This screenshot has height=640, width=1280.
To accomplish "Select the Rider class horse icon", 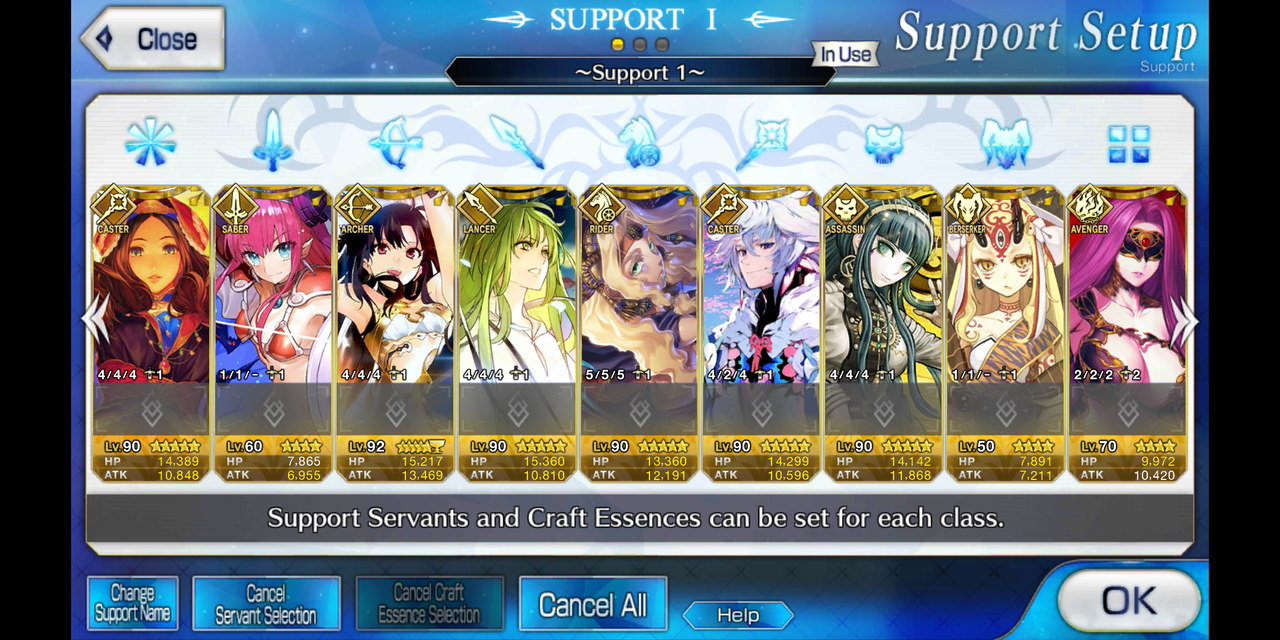I will click(x=639, y=142).
